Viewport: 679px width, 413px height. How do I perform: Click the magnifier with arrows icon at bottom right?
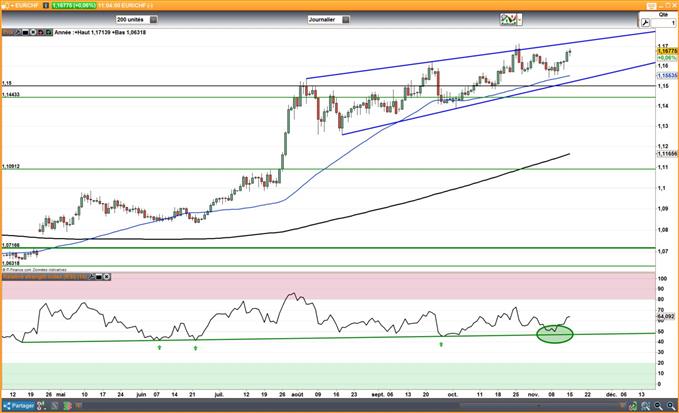click(x=646, y=406)
